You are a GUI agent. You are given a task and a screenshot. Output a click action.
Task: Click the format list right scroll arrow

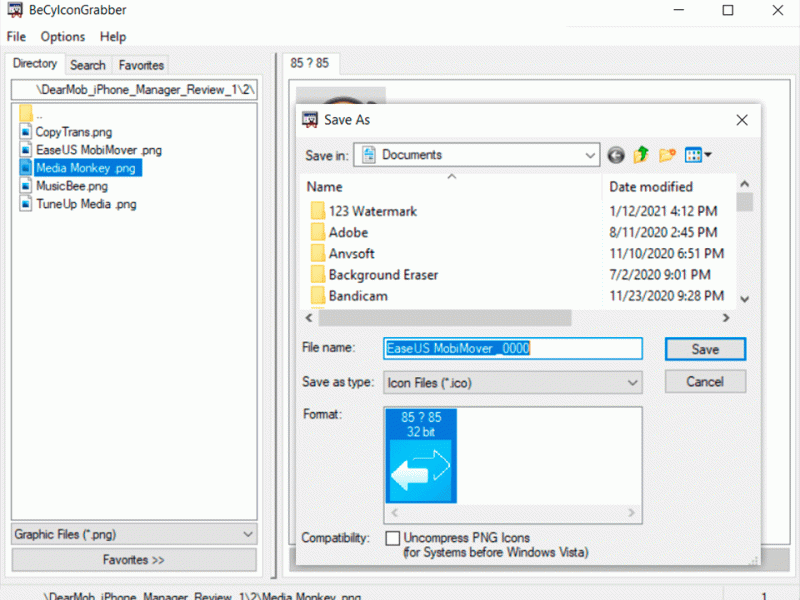point(632,513)
